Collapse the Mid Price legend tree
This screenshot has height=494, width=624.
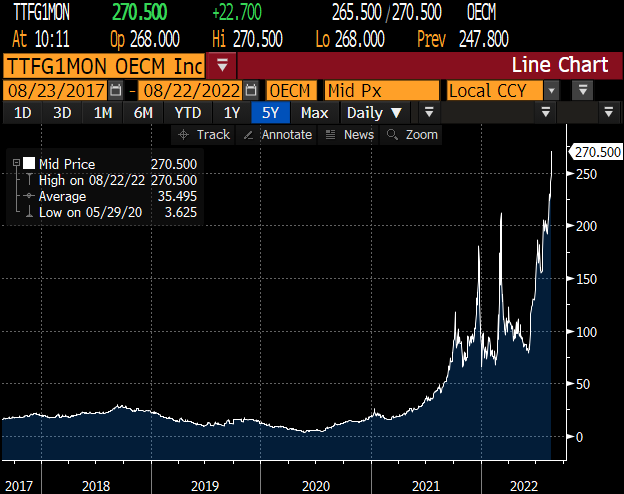pos(16,162)
